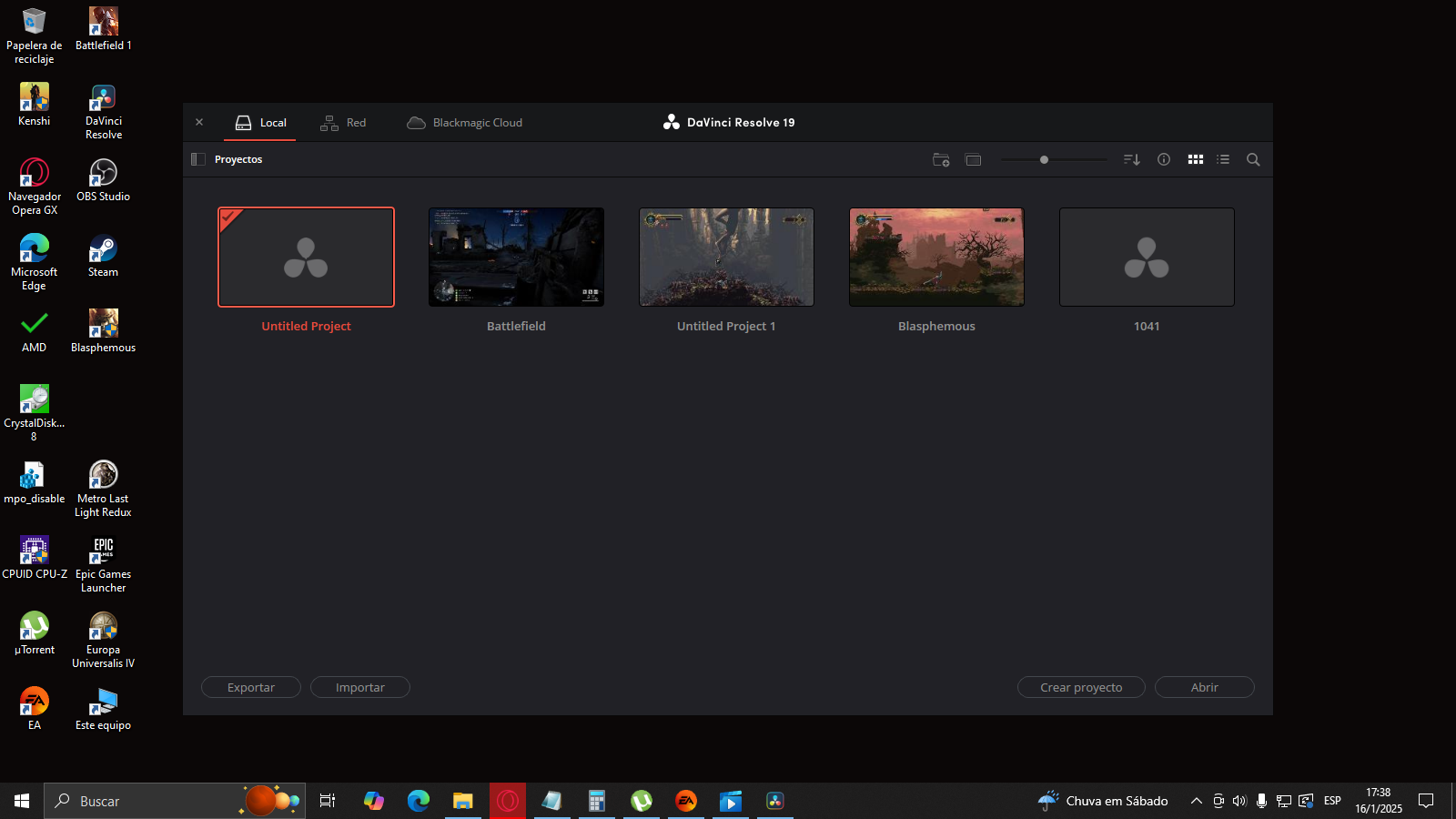Switch to thumbnail grid view
The height and width of the screenshot is (819, 1456).
tap(1195, 159)
